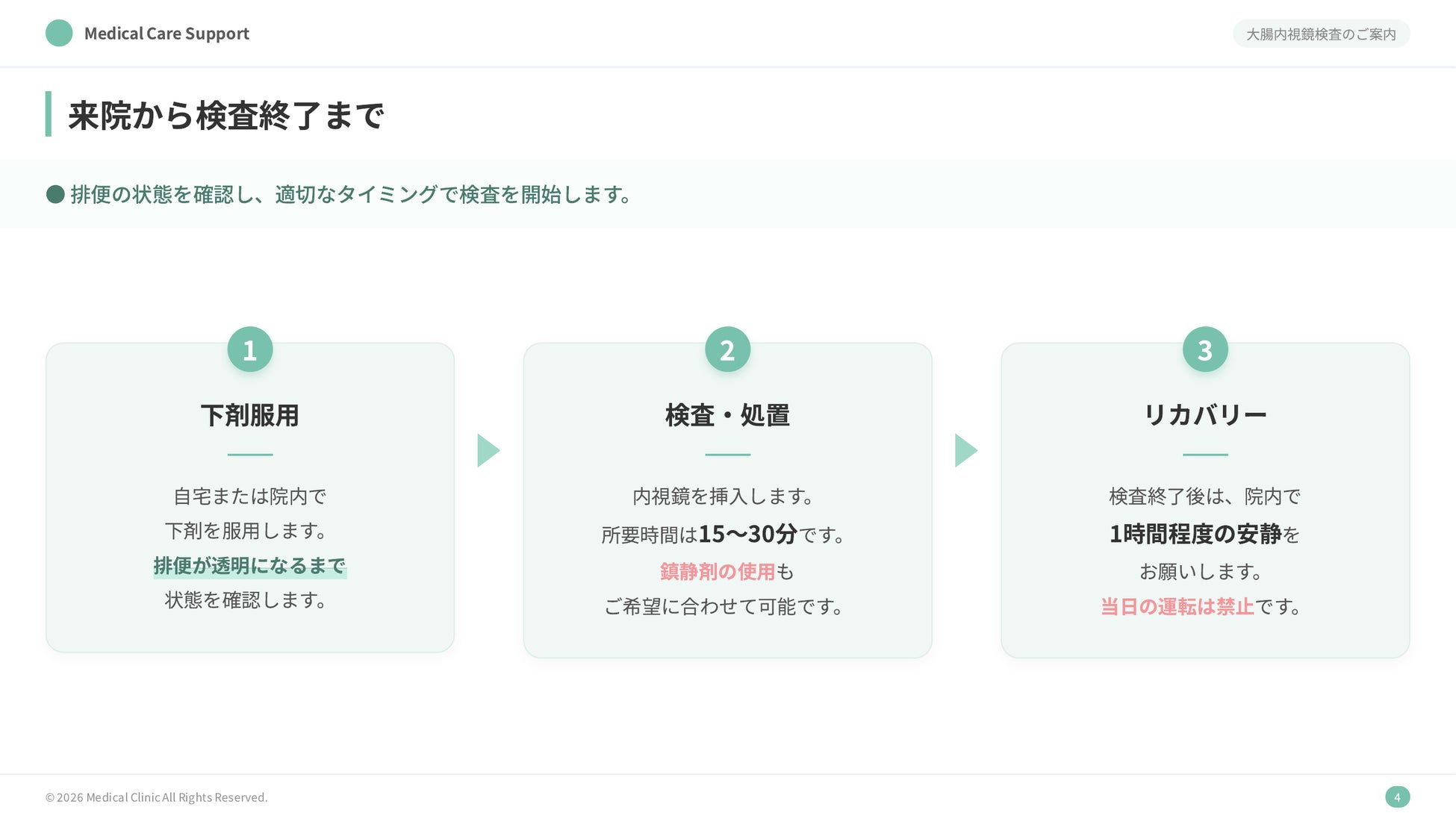
Task: Click the 検査・処置 card heading
Action: point(727,415)
